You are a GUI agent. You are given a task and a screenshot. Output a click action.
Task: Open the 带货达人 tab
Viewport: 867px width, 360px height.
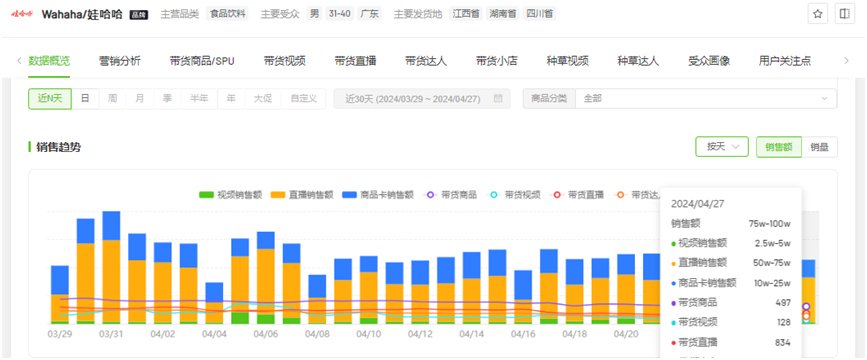426,61
